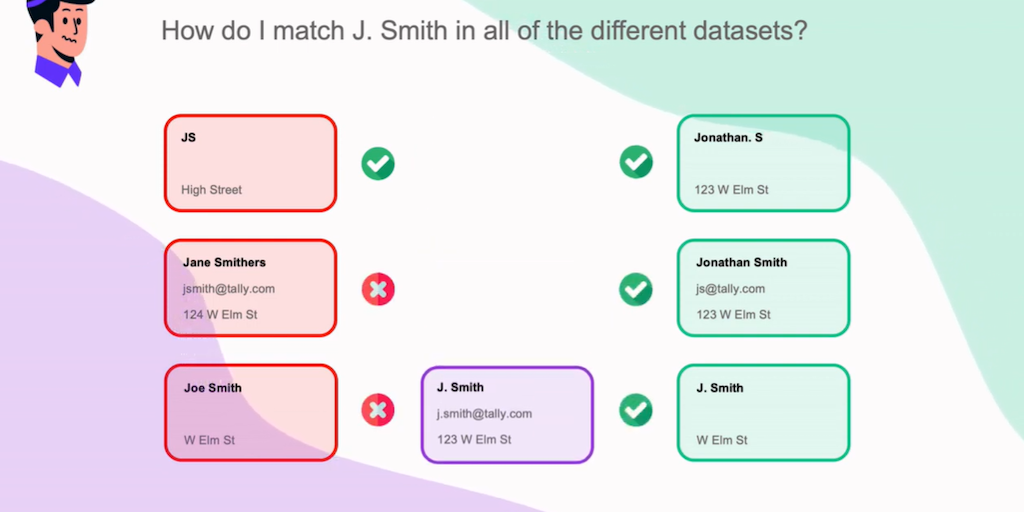This screenshot has width=1024, height=512.
Task: Click the green checkmark beside green J. Smith card
Action: tap(636, 409)
